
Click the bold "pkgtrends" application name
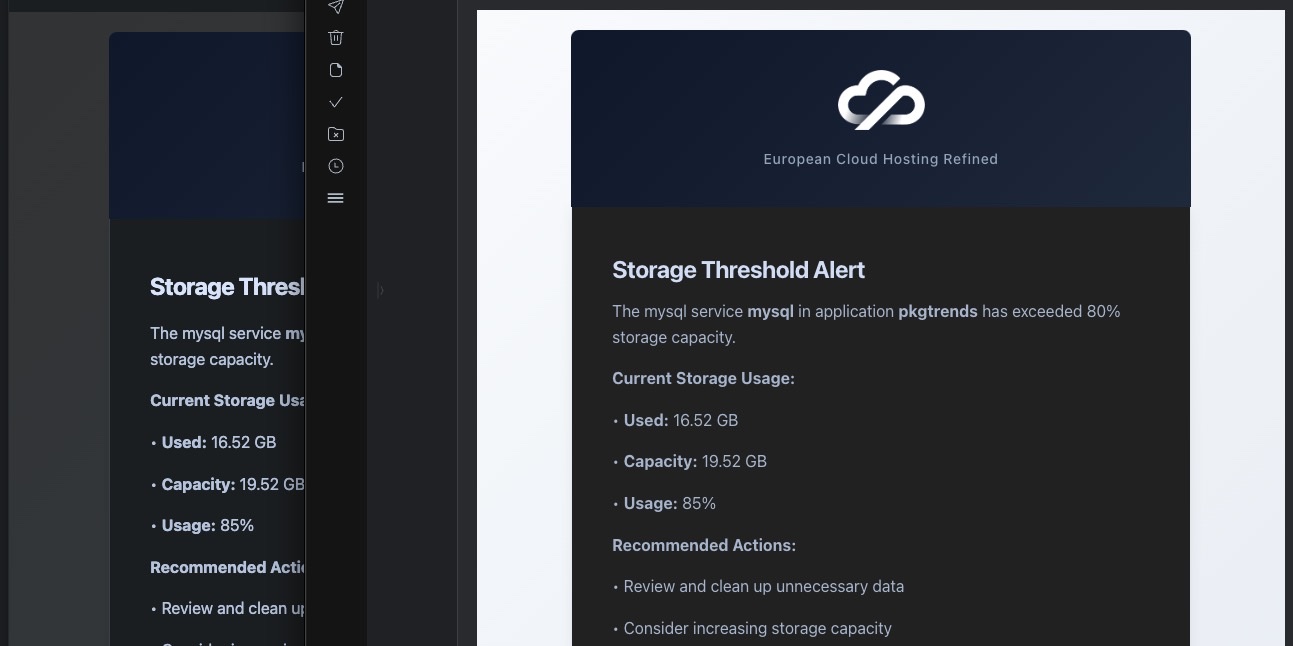tap(938, 311)
